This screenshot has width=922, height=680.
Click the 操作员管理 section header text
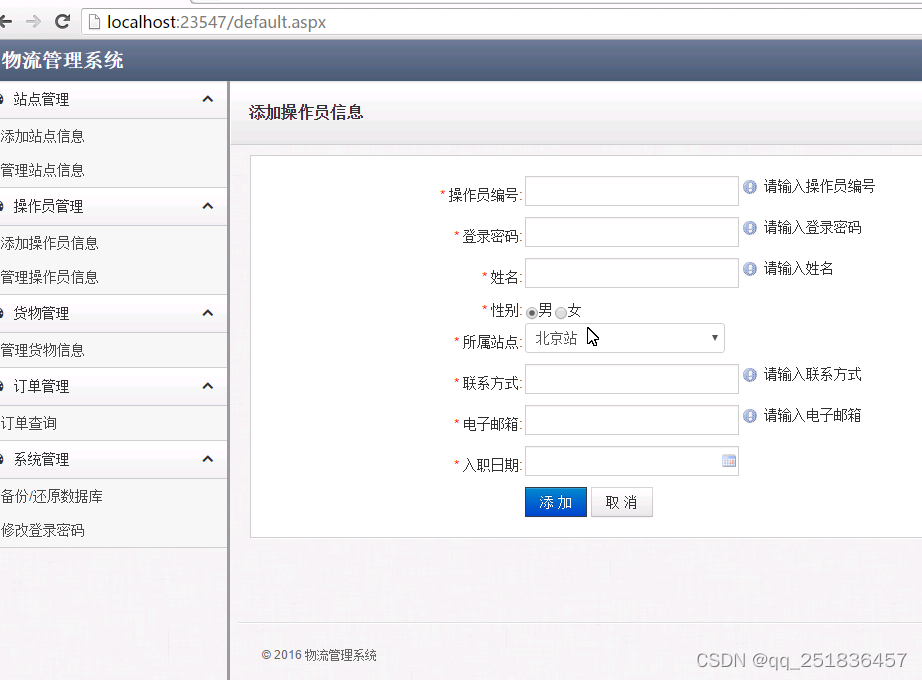point(48,206)
